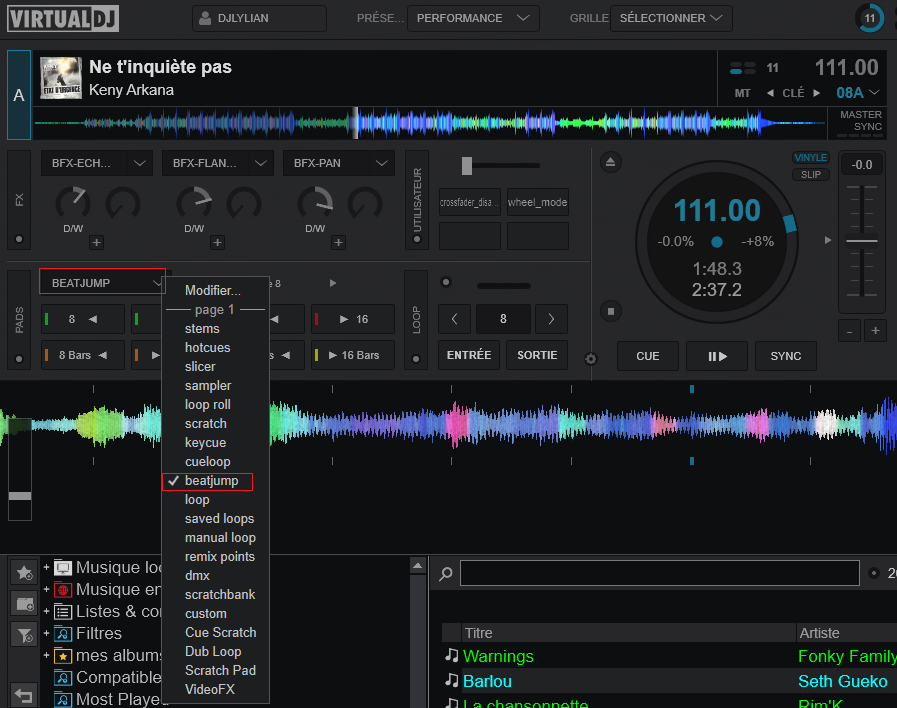
Task: Shift key up with right CLÉ arrow
Action: click(x=817, y=93)
